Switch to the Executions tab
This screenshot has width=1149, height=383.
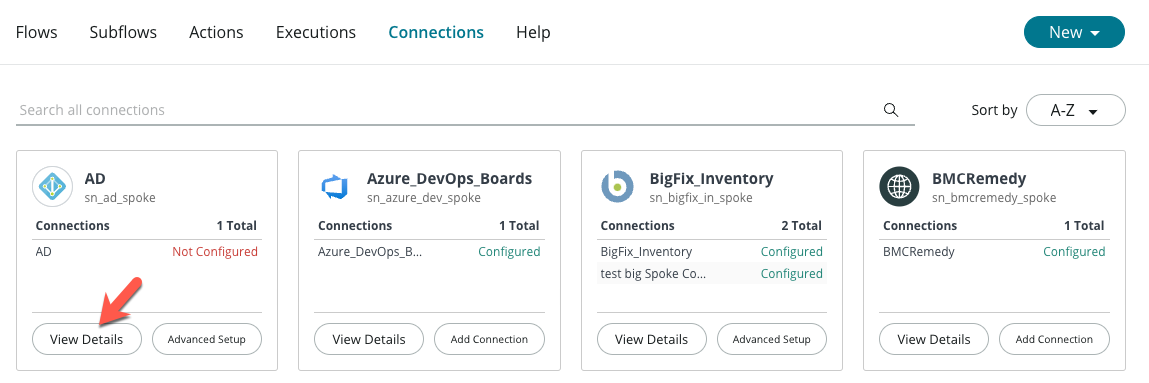click(316, 32)
